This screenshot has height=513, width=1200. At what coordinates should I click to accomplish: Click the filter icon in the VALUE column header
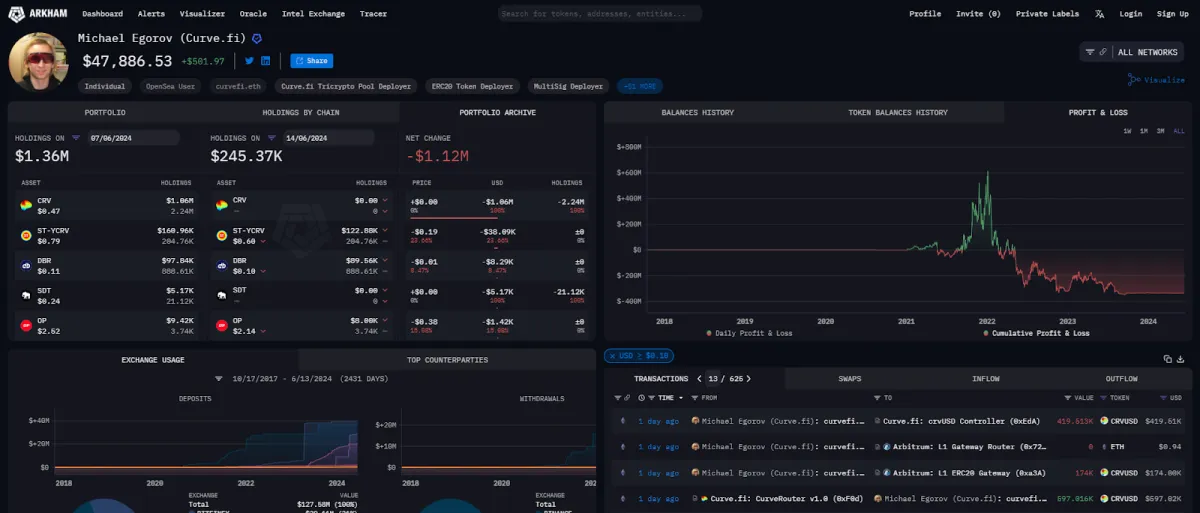[x=1069, y=398]
